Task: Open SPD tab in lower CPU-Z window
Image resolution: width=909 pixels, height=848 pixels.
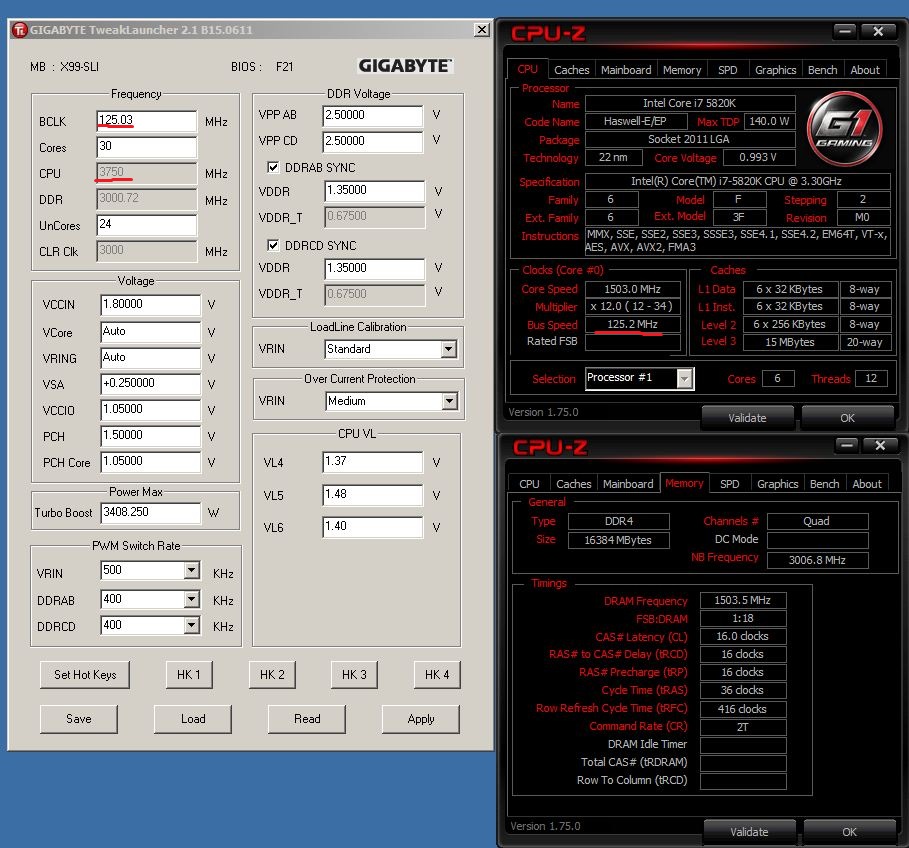Action: click(729, 484)
